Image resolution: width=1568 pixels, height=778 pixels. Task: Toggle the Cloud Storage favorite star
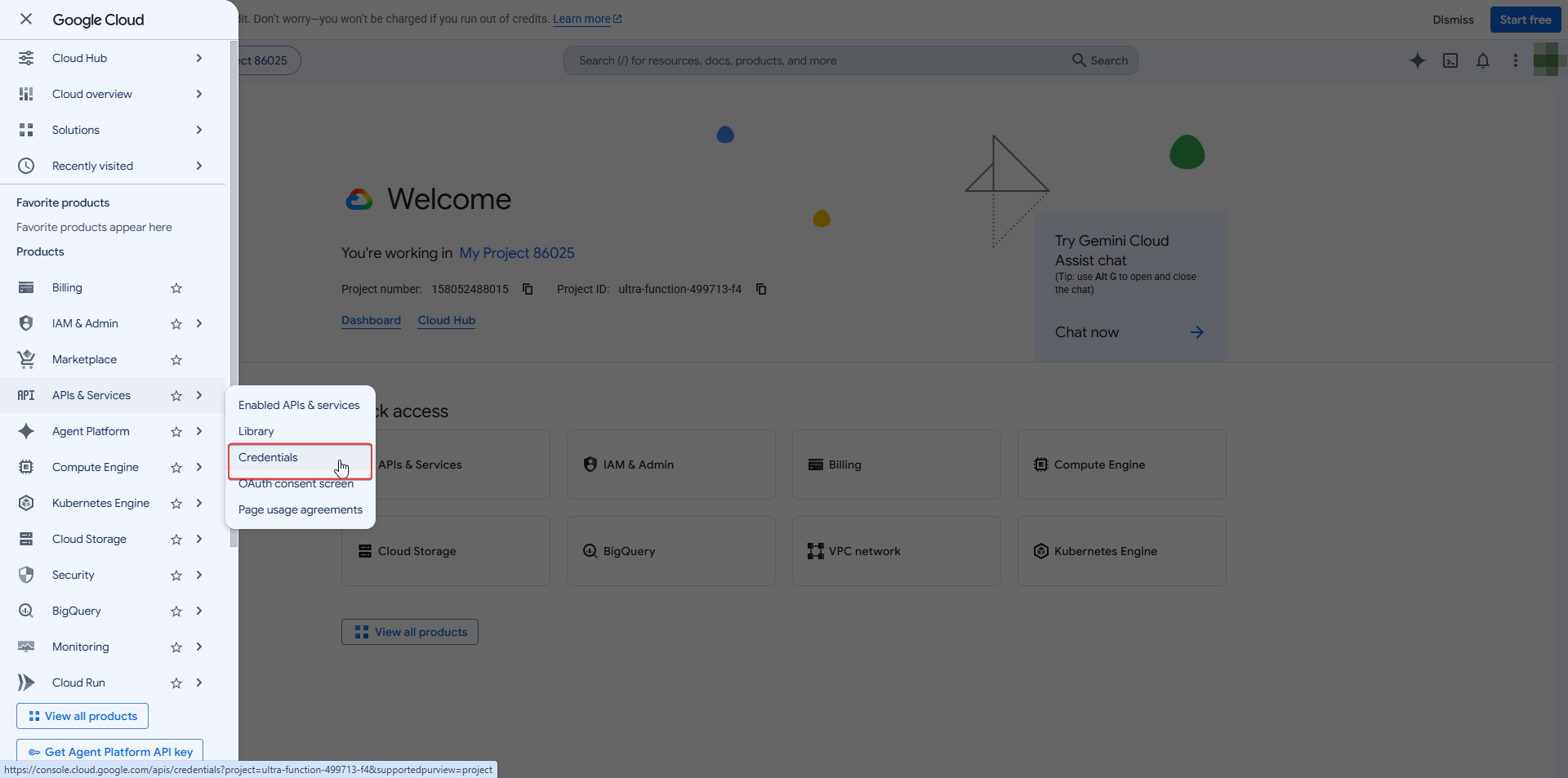pyautogui.click(x=176, y=539)
